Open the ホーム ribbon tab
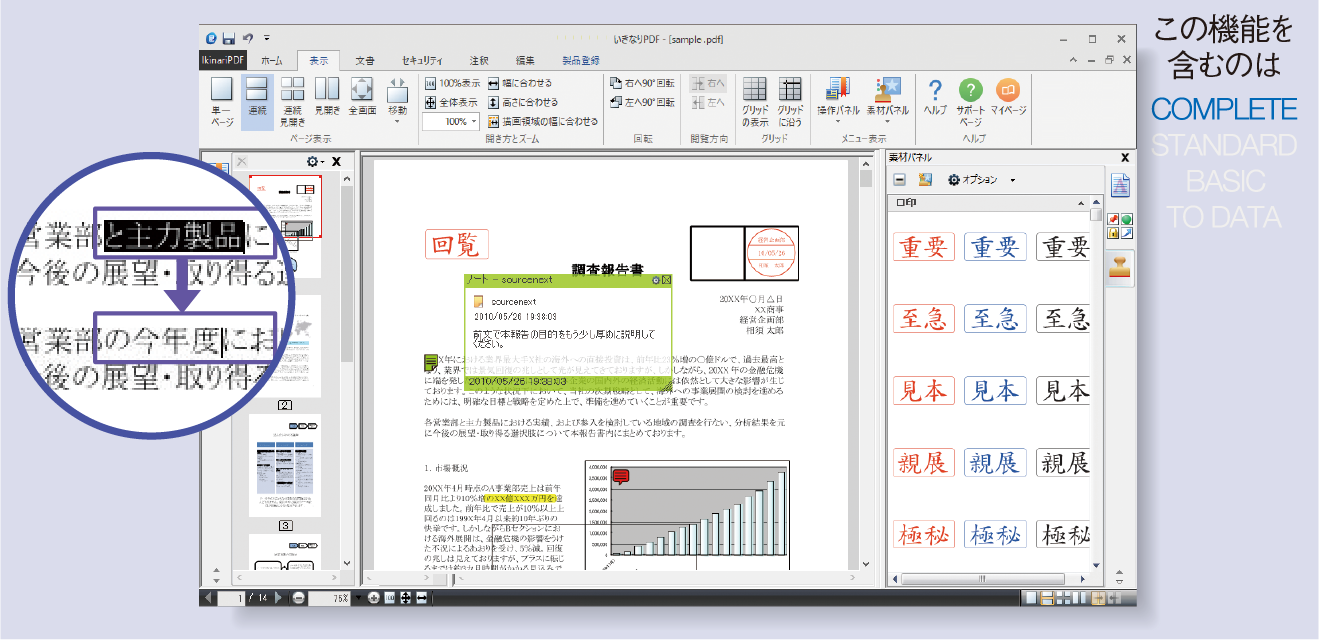Image resolution: width=1319 pixels, height=640 pixels. coord(272,60)
